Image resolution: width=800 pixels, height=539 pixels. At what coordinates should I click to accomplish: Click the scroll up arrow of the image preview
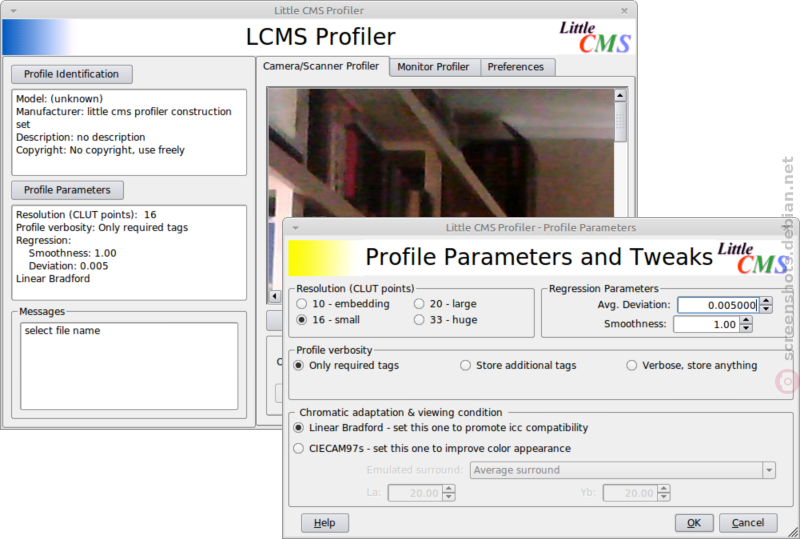620,95
